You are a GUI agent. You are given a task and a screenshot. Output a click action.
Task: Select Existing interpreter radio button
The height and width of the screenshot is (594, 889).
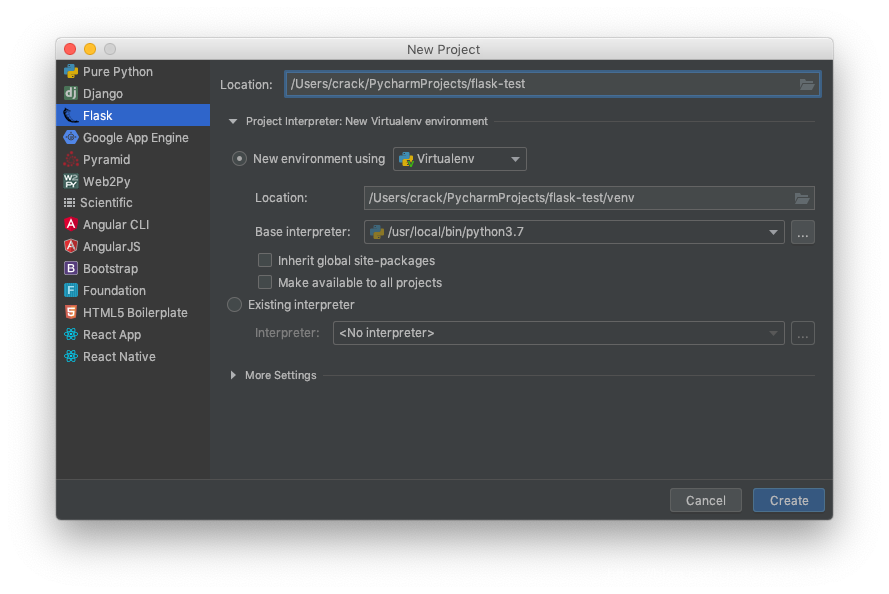tap(234, 305)
